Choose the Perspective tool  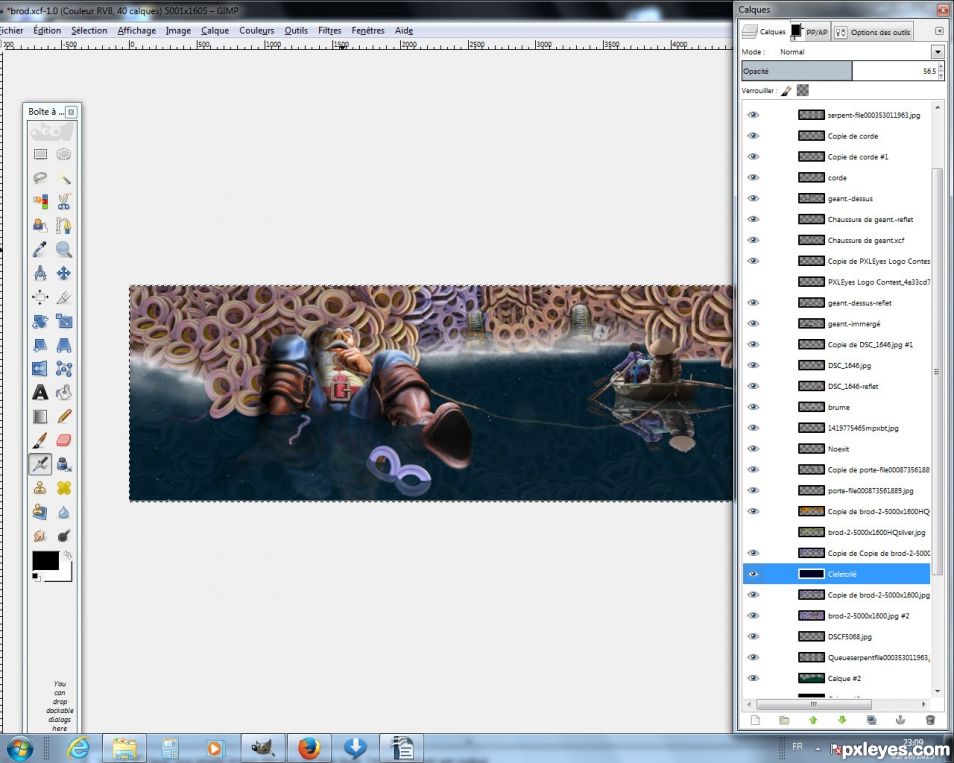[x=64, y=345]
